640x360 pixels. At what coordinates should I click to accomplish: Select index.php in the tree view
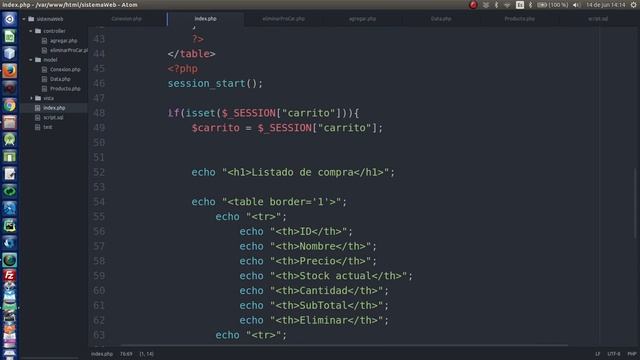54,108
